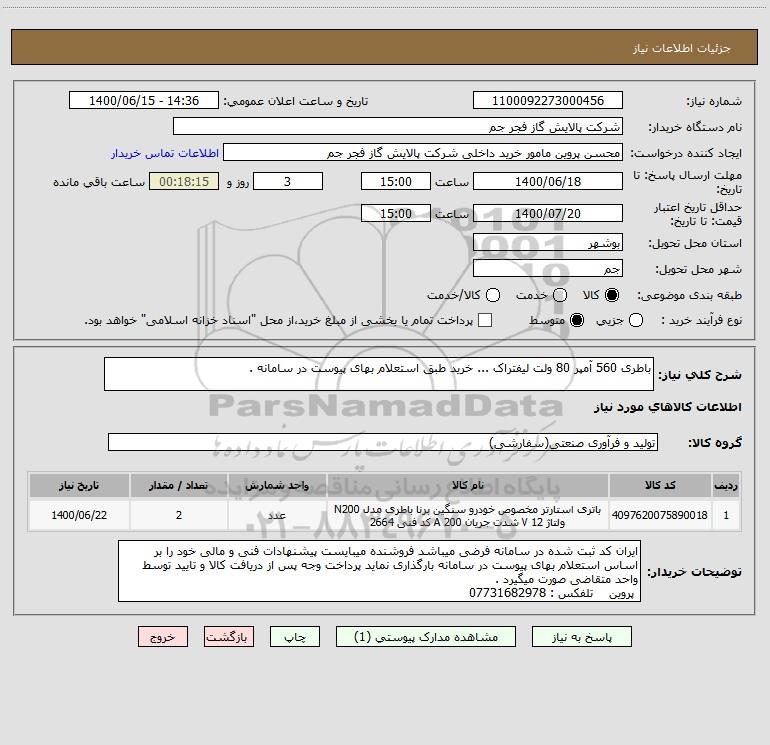Choose the متوسط purchase process option

coord(577,320)
